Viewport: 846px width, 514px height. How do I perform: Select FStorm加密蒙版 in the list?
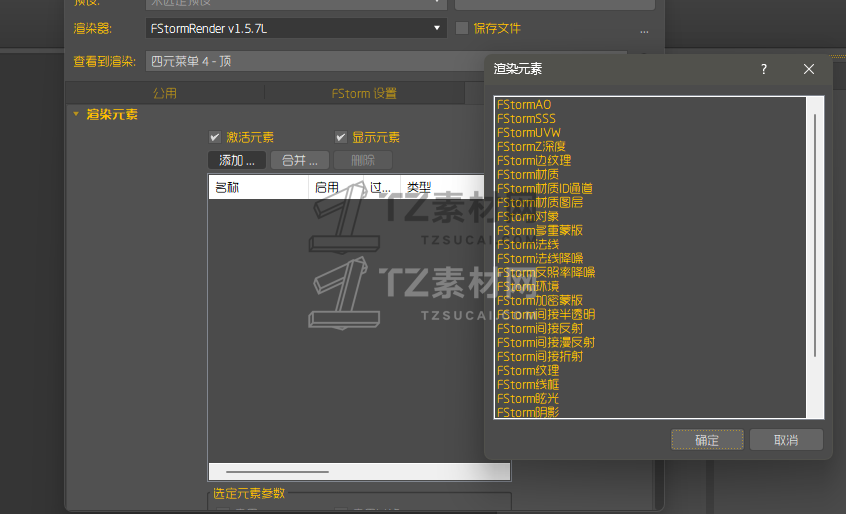pyautogui.click(x=540, y=301)
